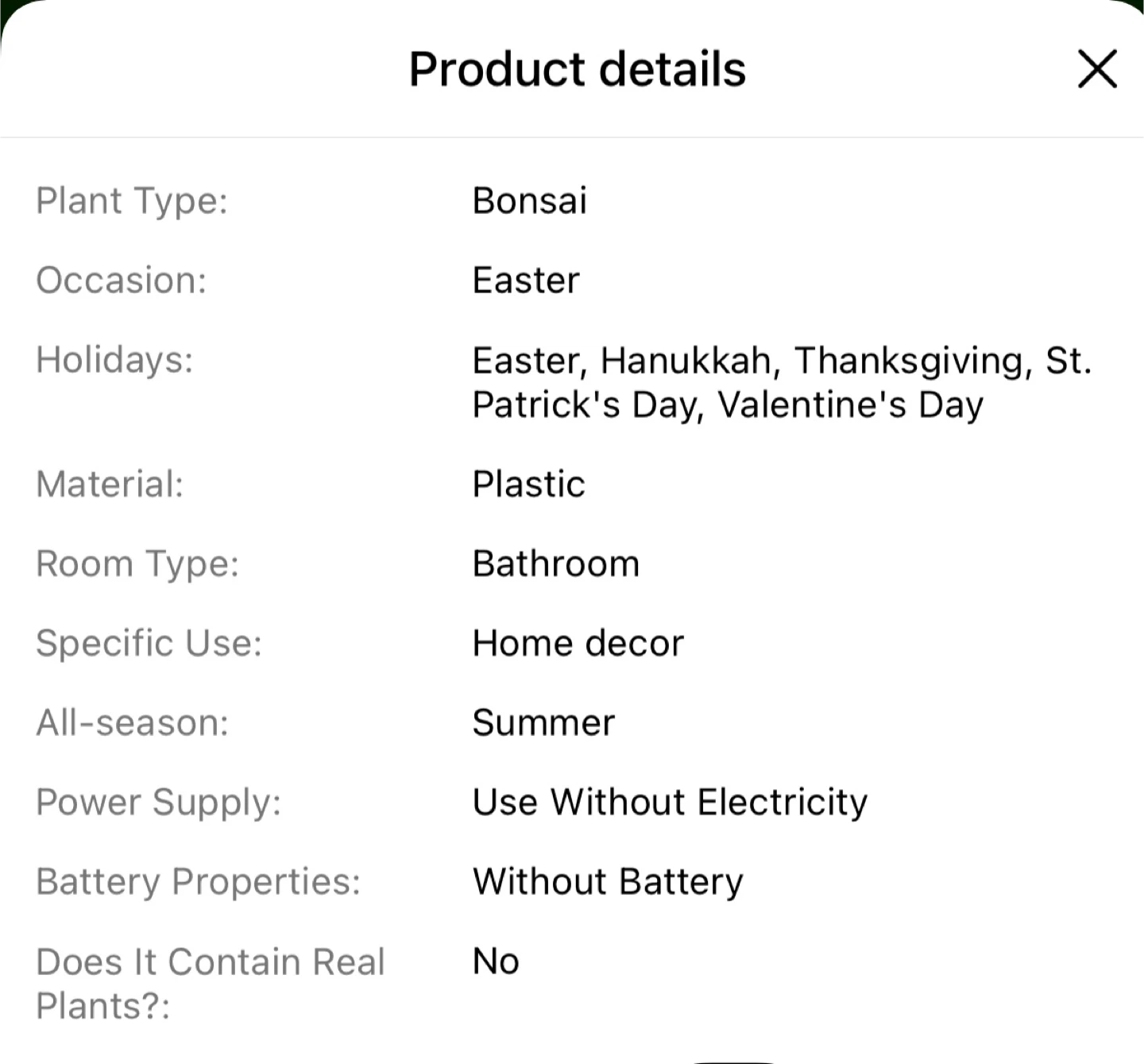Viewport: 1144px width, 1064px height.
Task: Tap the Bonsai plant type value
Action: click(x=530, y=200)
